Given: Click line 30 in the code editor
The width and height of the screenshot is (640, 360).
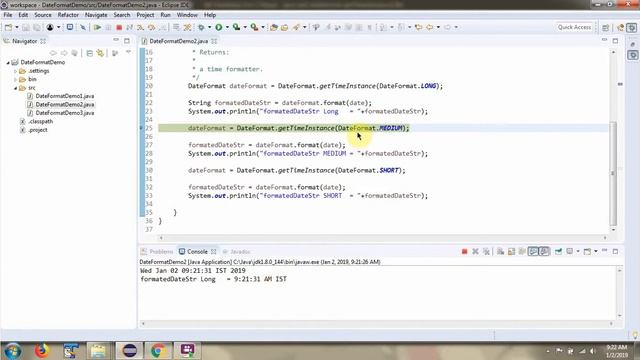Looking at the screenshot, I should point(297,171).
